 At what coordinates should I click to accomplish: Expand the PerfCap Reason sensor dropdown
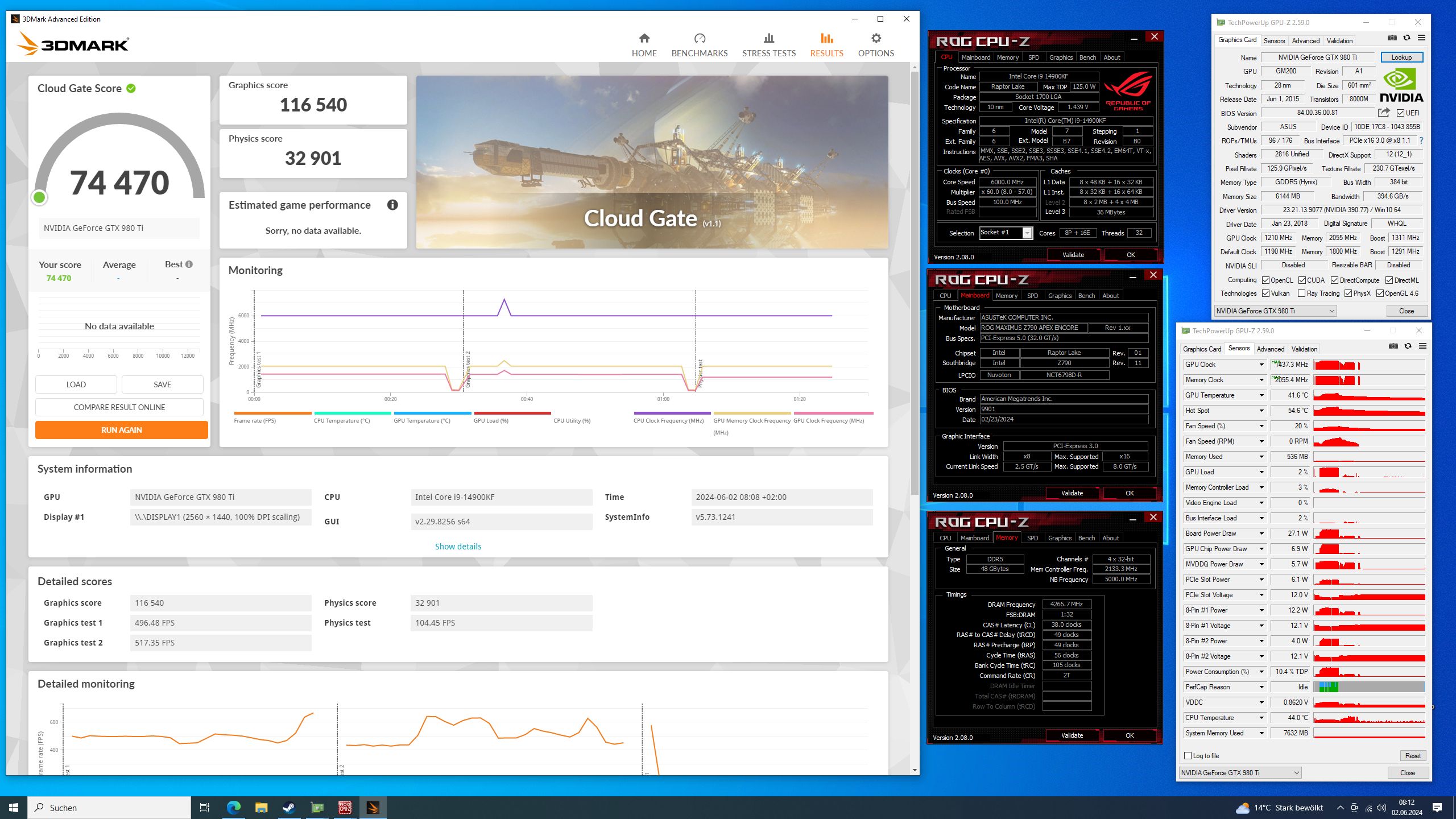1261,687
